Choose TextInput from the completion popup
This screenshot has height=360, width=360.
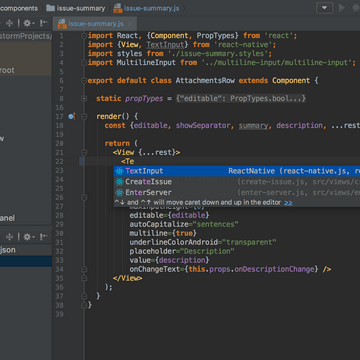point(237,171)
